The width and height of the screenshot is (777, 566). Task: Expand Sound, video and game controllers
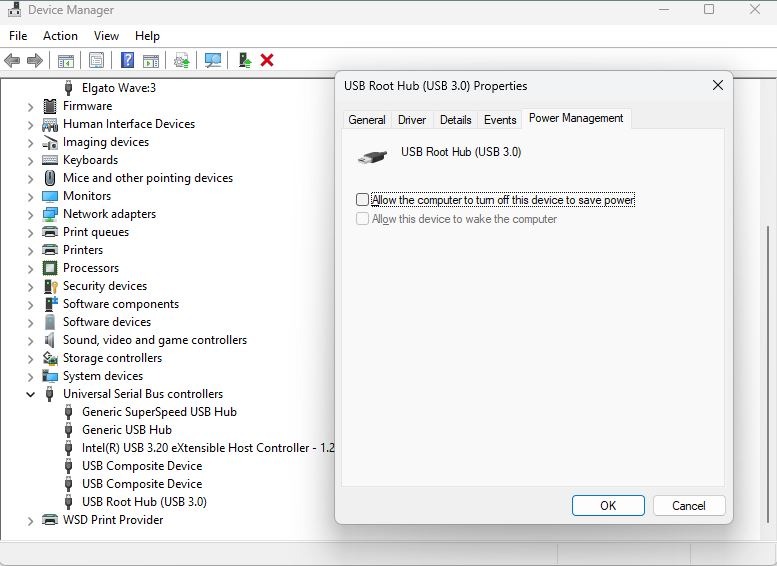31,340
